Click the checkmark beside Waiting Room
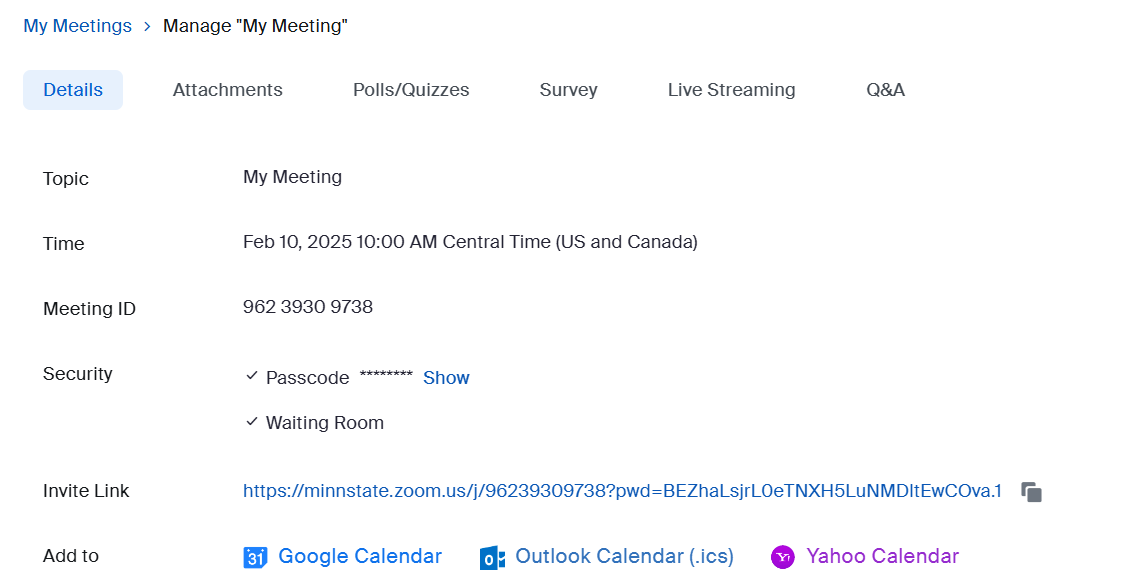The image size is (1135, 583). click(x=252, y=422)
